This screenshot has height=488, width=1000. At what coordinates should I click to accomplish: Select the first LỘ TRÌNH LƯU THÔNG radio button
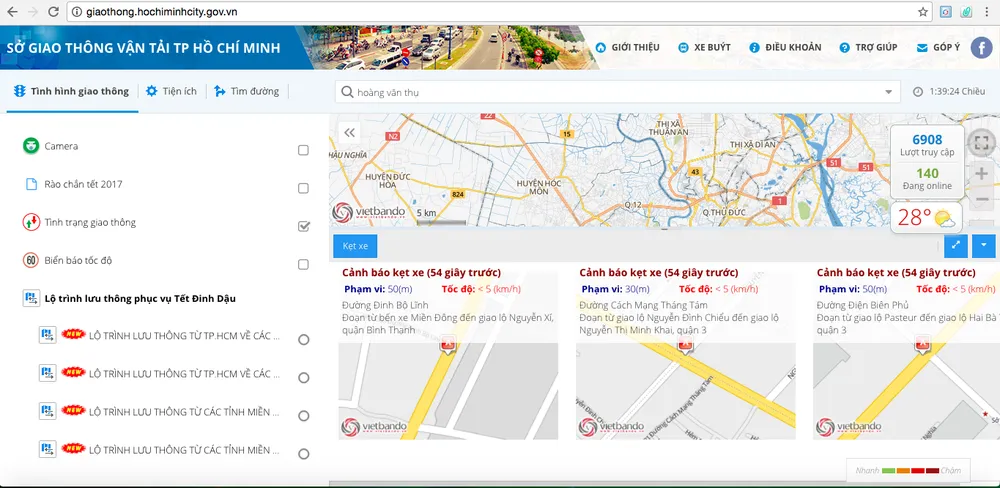click(x=303, y=340)
